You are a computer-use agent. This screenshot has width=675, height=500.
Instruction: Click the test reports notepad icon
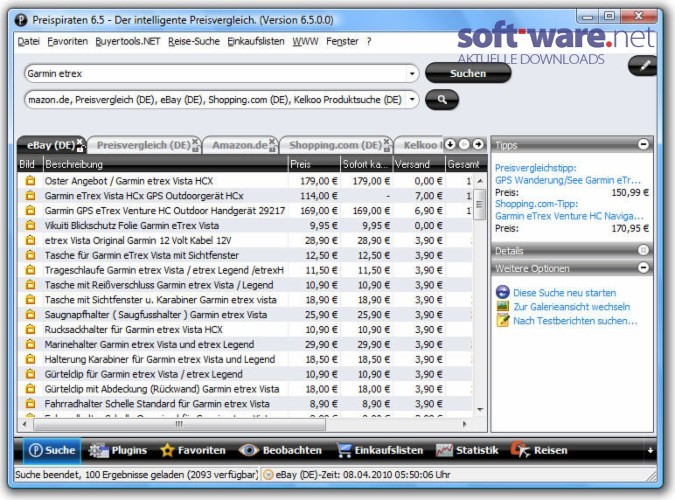pyautogui.click(x=502, y=320)
